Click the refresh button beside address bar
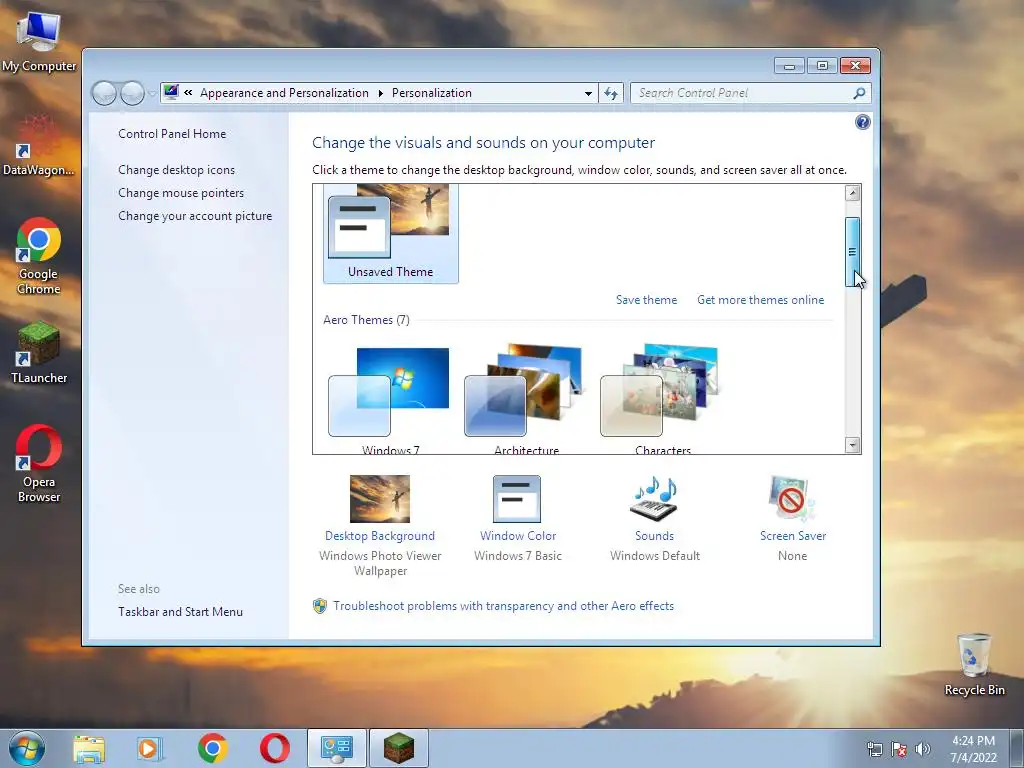Viewport: 1024px width, 768px height. pyautogui.click(x=611, y=93)
